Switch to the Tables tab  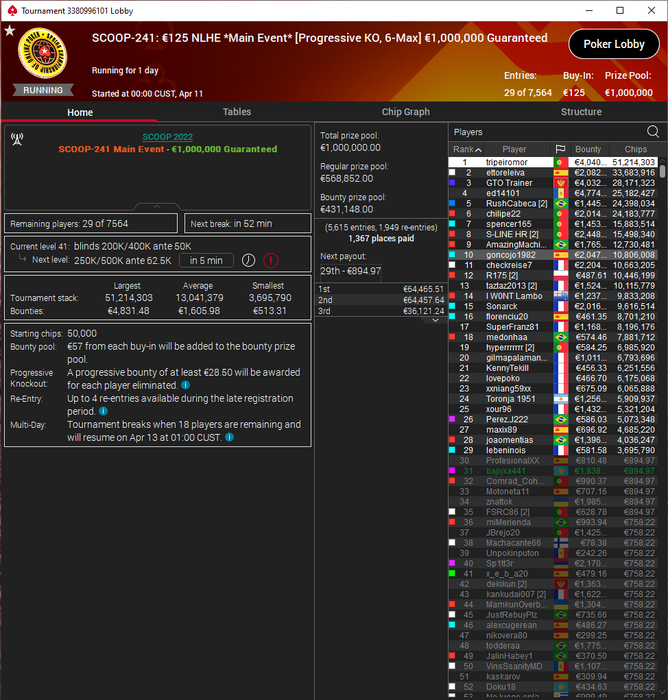click(237, 112)
